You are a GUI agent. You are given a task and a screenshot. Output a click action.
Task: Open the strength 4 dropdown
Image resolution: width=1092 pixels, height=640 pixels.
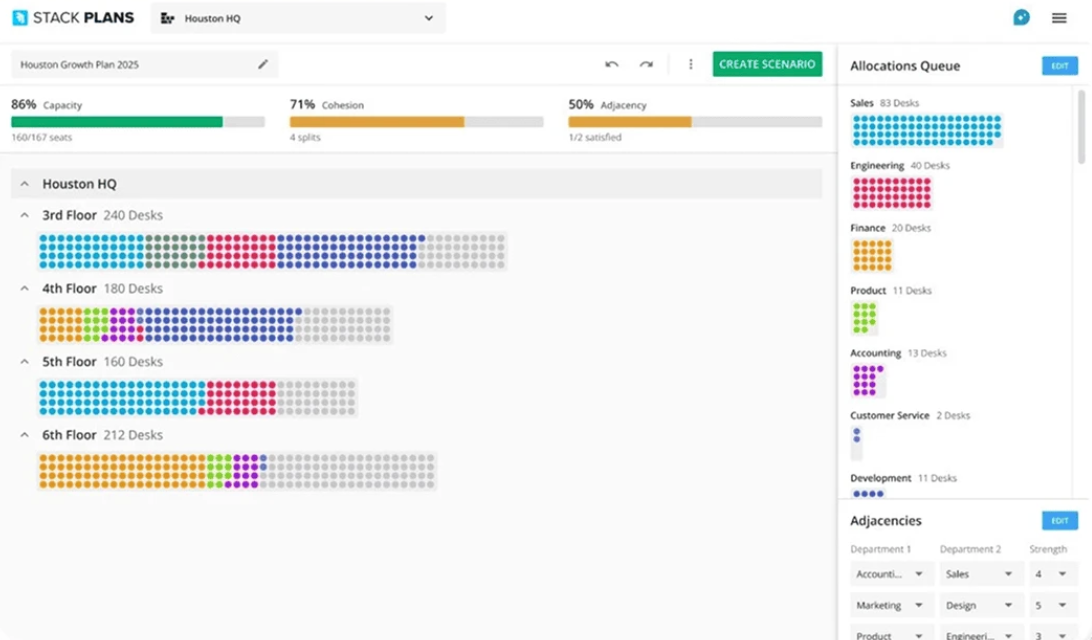[1052, 574]
